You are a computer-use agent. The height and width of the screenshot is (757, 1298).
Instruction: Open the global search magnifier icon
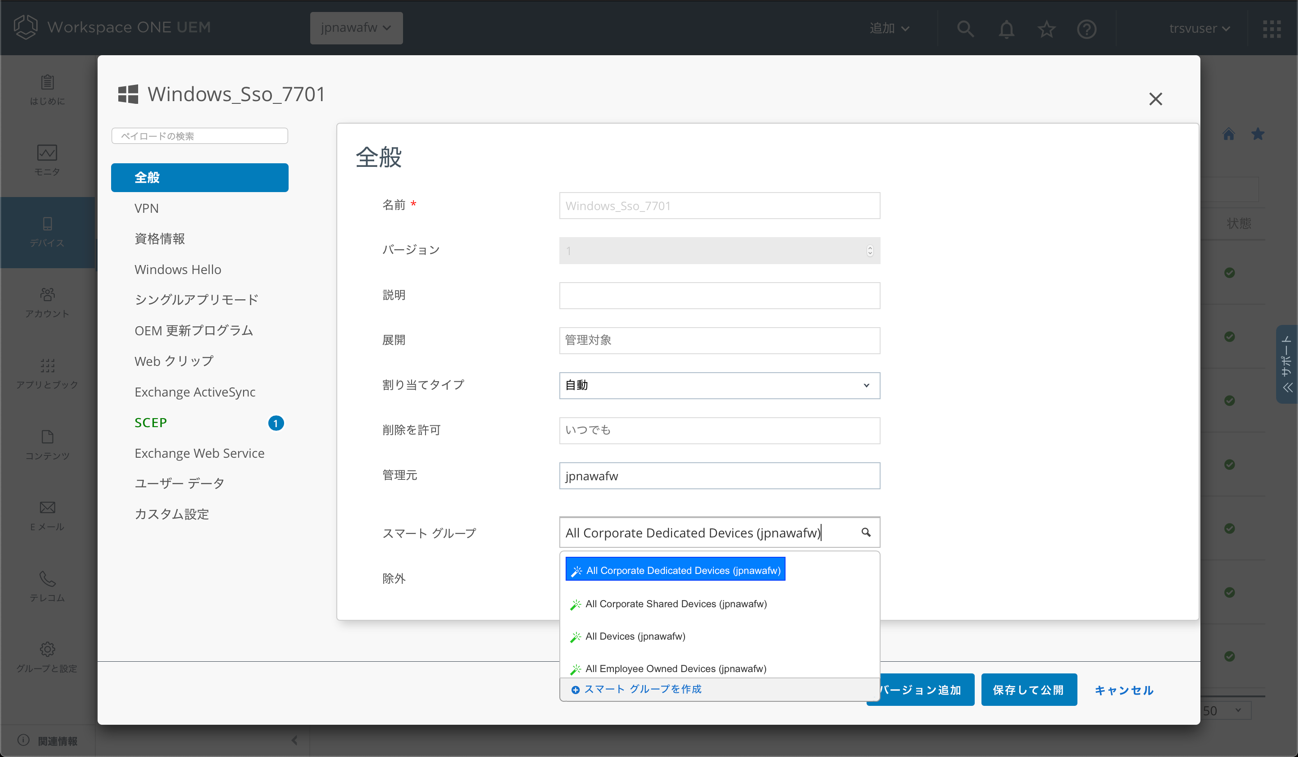(965, 29)
